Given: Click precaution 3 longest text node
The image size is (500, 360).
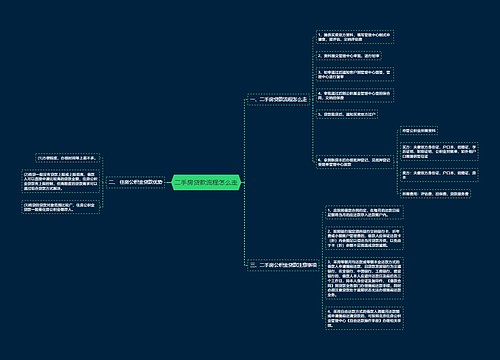Looking at the screenshot, I should 364,278.
